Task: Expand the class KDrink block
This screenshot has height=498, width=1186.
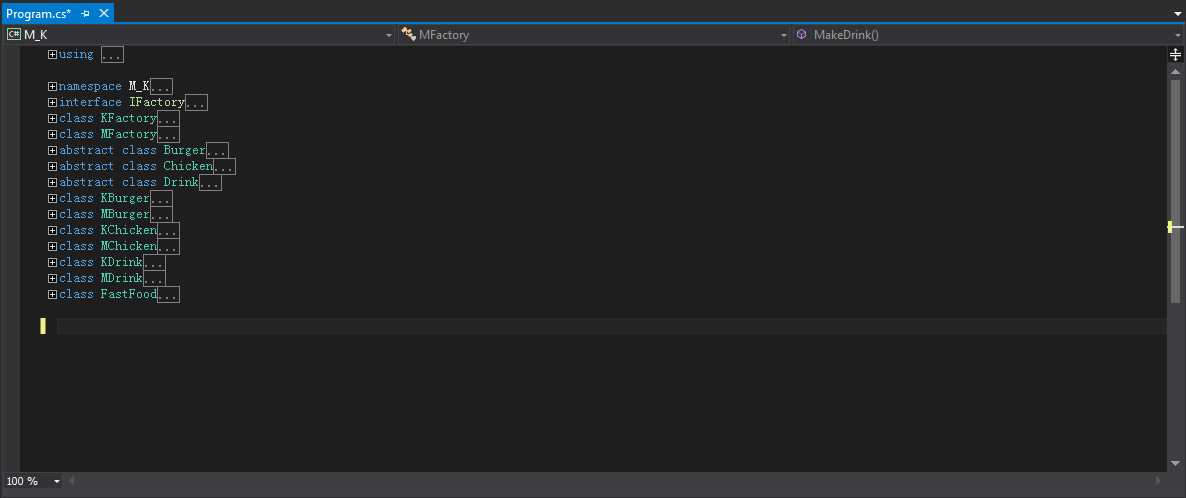Action: click(x=52, y=262)
